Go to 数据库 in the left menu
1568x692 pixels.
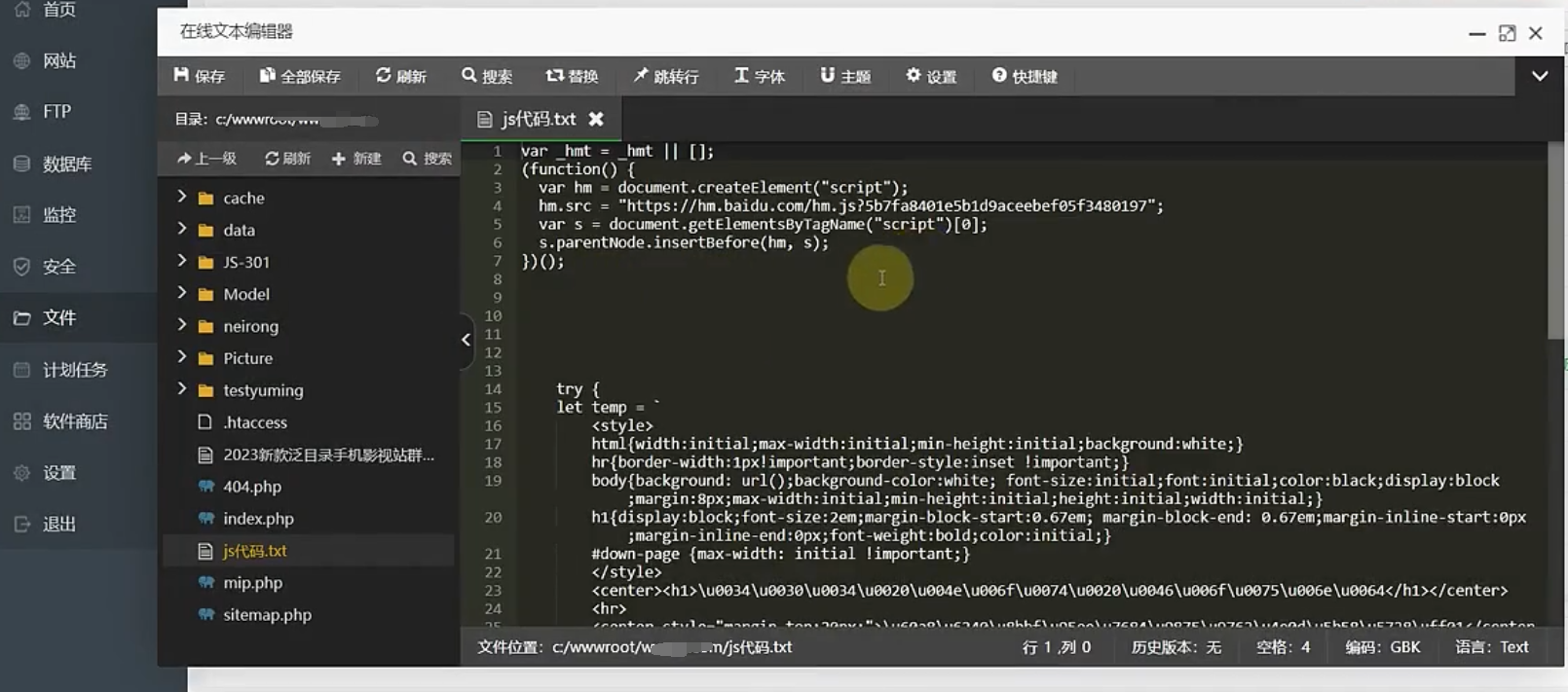pyautogui.click(x=66, y=164)
